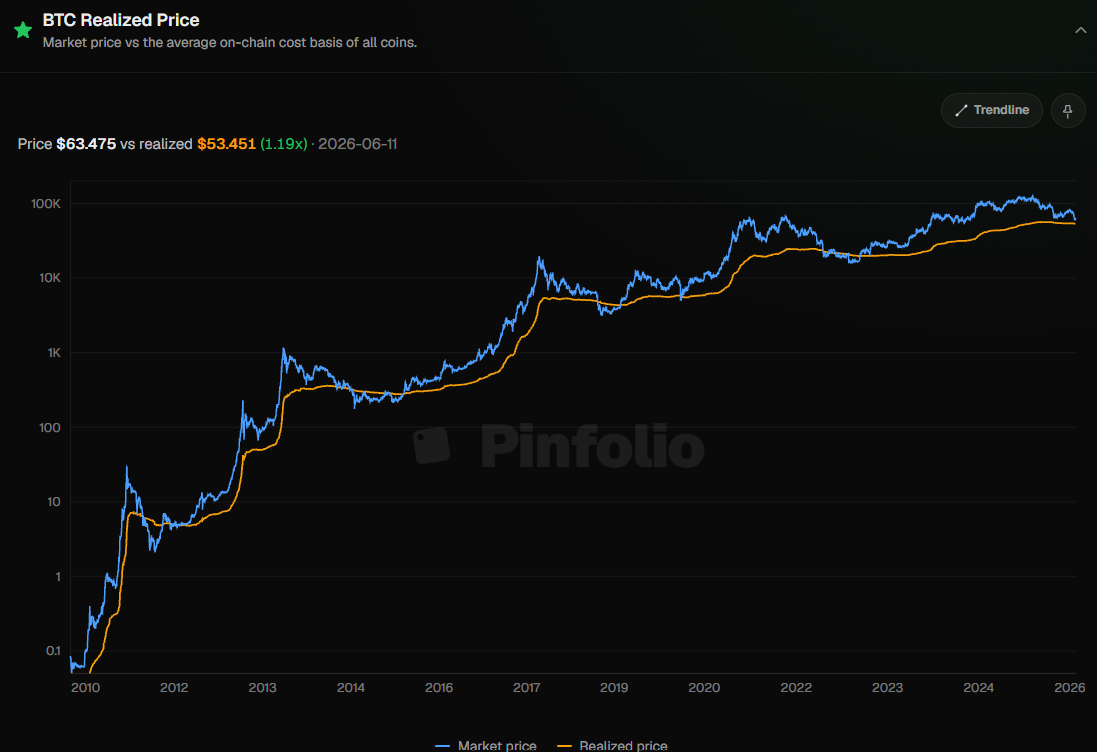Toggle Market price series in legend
This screenshot has height=752, width=1097.
pos(486,746)
